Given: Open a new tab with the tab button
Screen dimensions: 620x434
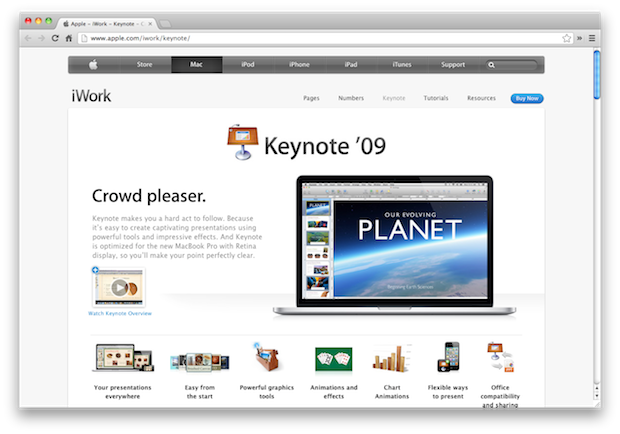Looking at the screenshot, I should (x=165, y=24).
